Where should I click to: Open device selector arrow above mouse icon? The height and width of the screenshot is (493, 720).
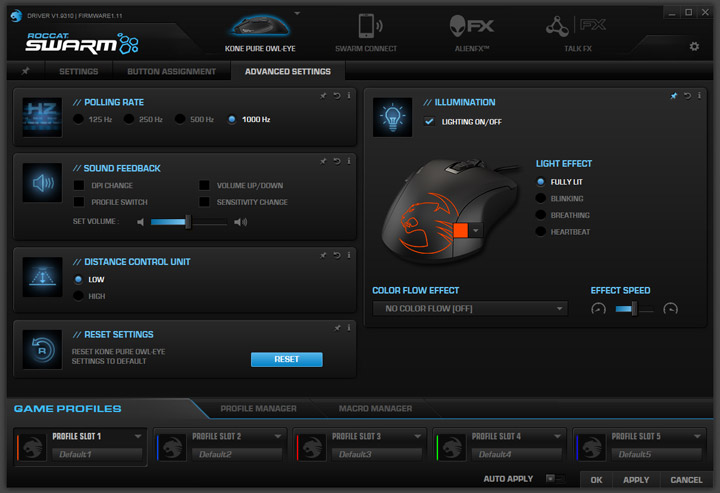pyautogui.click(x=297, y=13)
